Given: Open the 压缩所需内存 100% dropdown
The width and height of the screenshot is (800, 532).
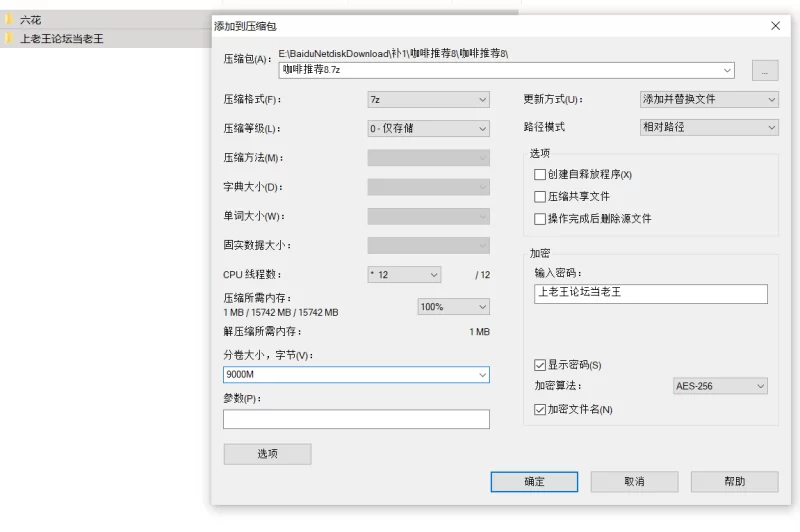Looking at the screenshot, I should [x=453, y=307].
